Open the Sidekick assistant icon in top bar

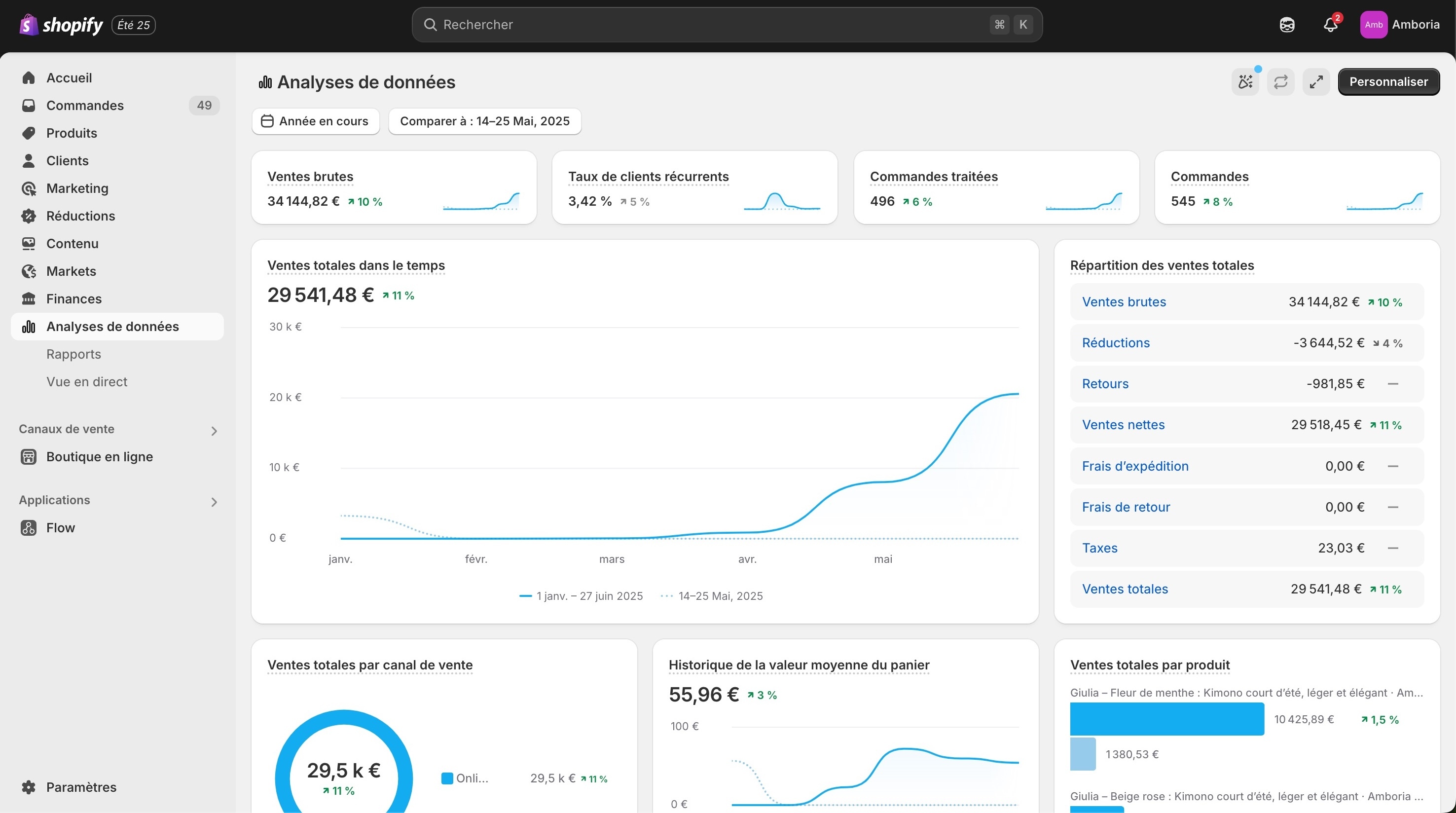(x=1287, y=25)
